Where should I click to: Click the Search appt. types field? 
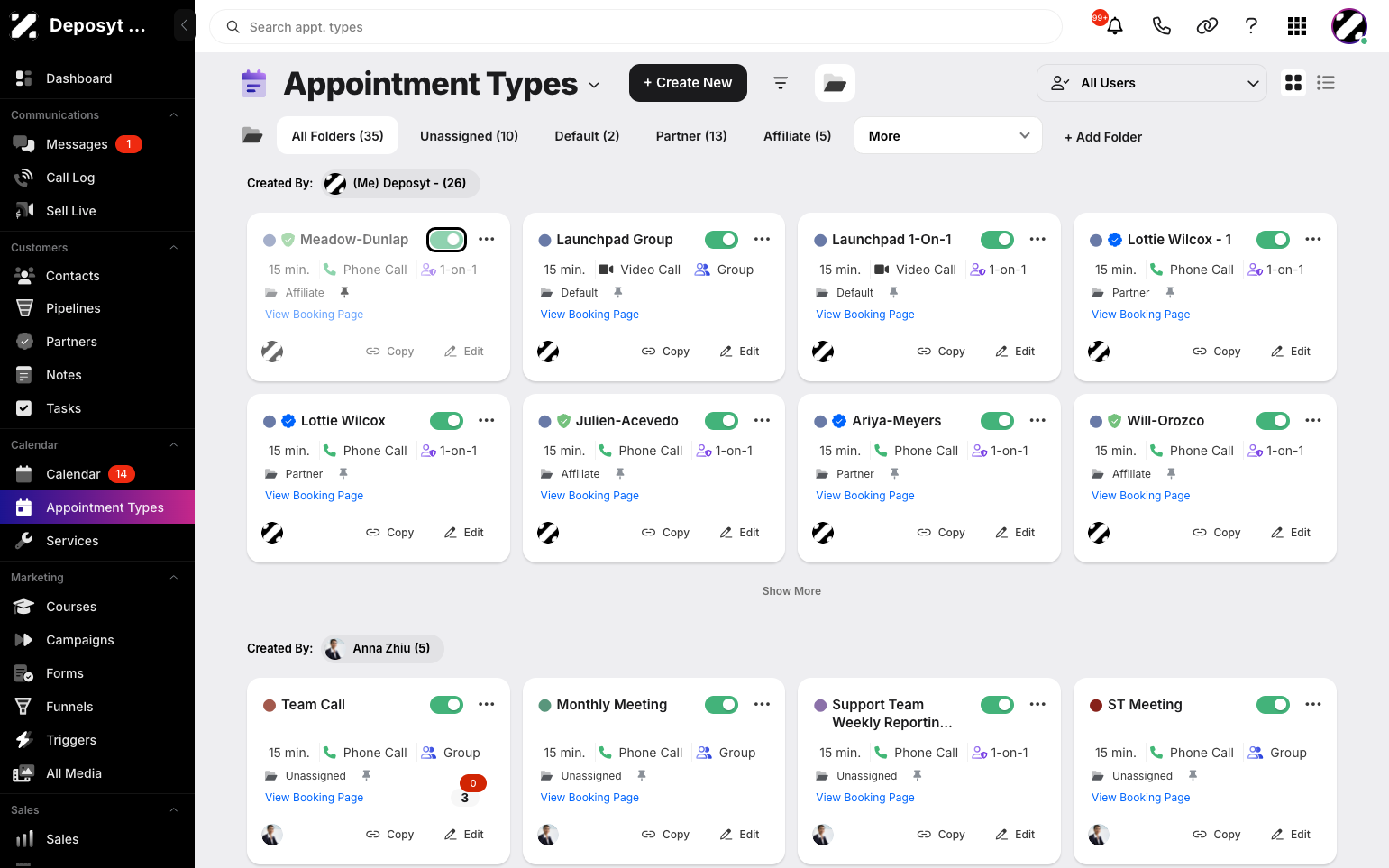pyautogui.click(x=635, y=27)
